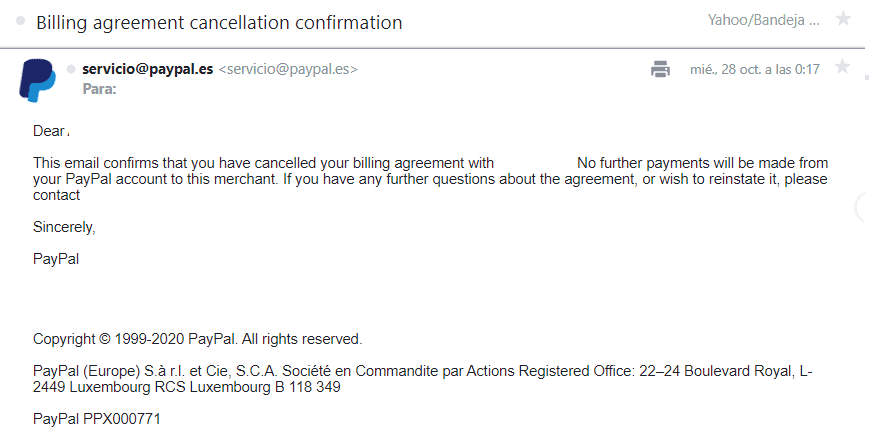Click the Copyright © 1999-2020 PayPal line
Image resolution: width=879 pixels, height=437 pixels.
tap(198, 339)
